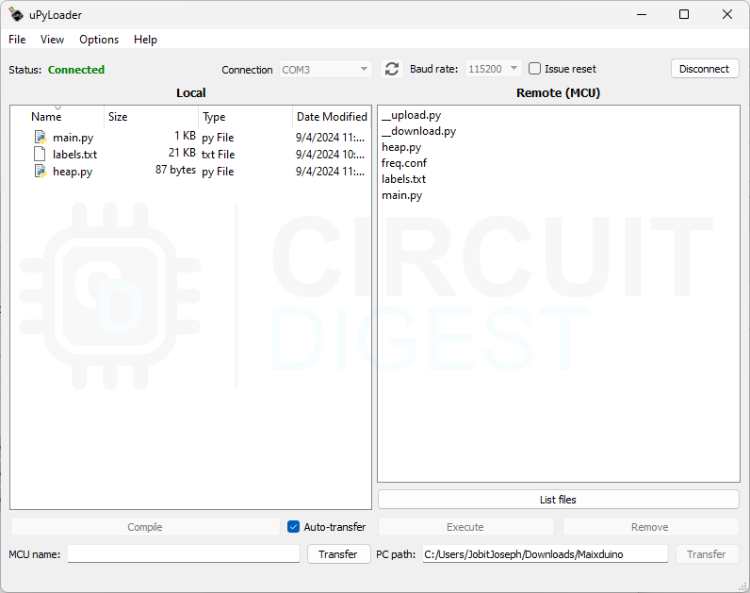Click Transfer button next to MCU name
This screenshot has height=593, width=750.
338,554
